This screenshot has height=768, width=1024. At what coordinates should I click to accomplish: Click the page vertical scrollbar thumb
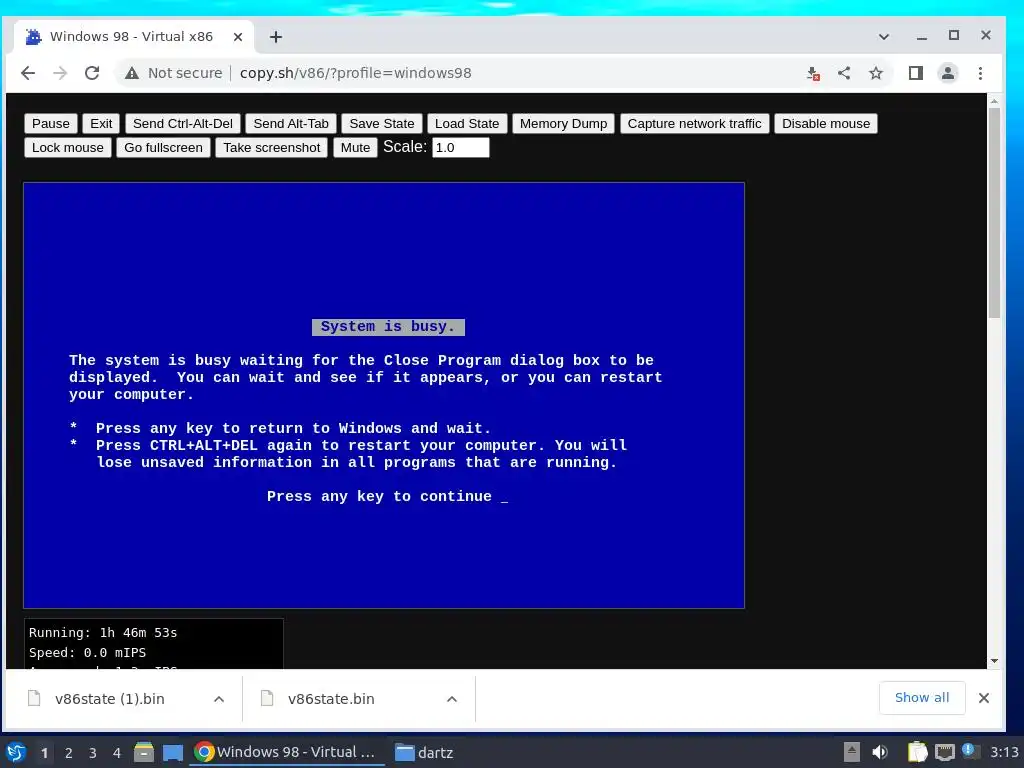(994, 212)
